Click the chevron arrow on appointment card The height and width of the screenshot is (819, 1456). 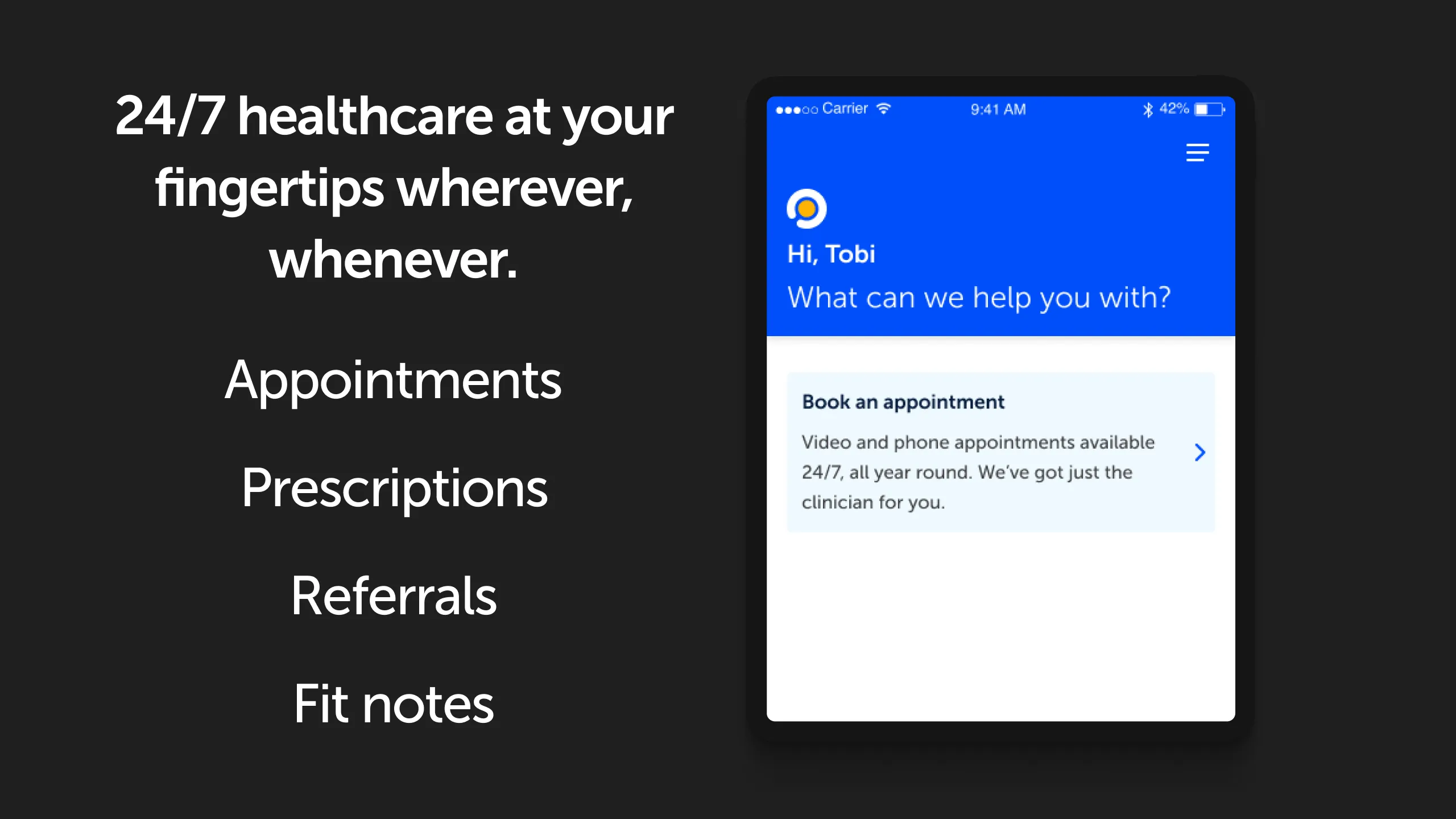[x=1199, y=452]
